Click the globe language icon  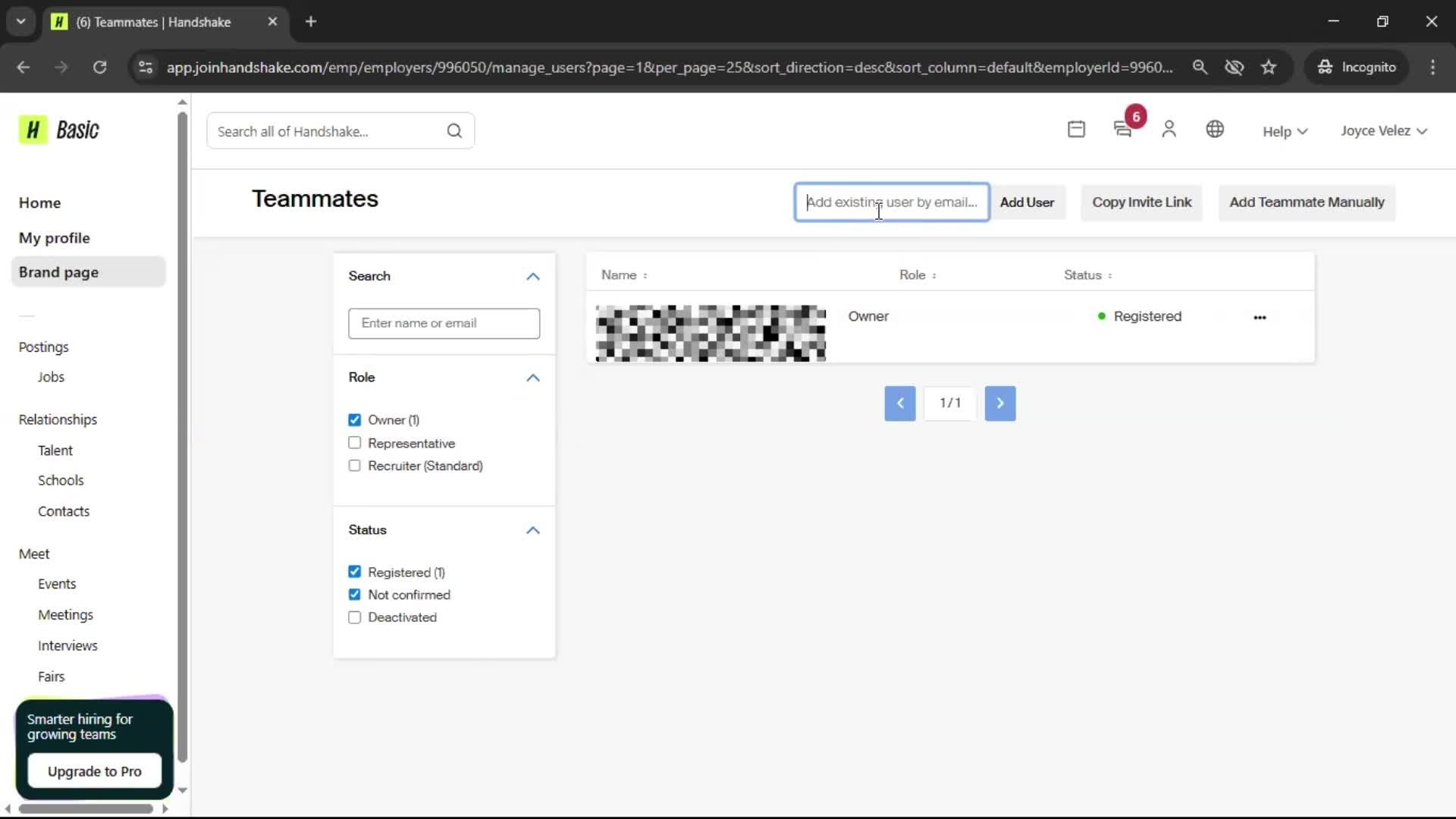(1215, 130)
